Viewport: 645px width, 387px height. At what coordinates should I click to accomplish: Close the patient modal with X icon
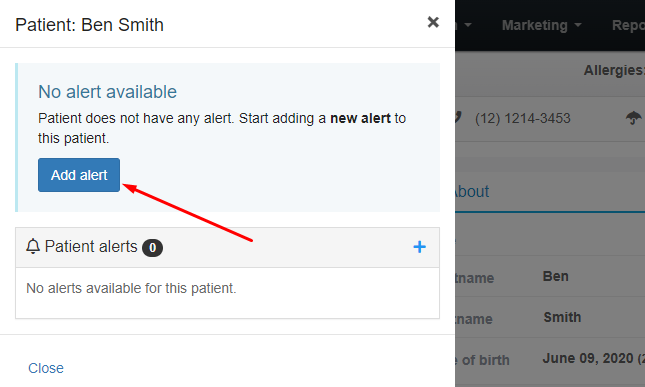(433, 22)
